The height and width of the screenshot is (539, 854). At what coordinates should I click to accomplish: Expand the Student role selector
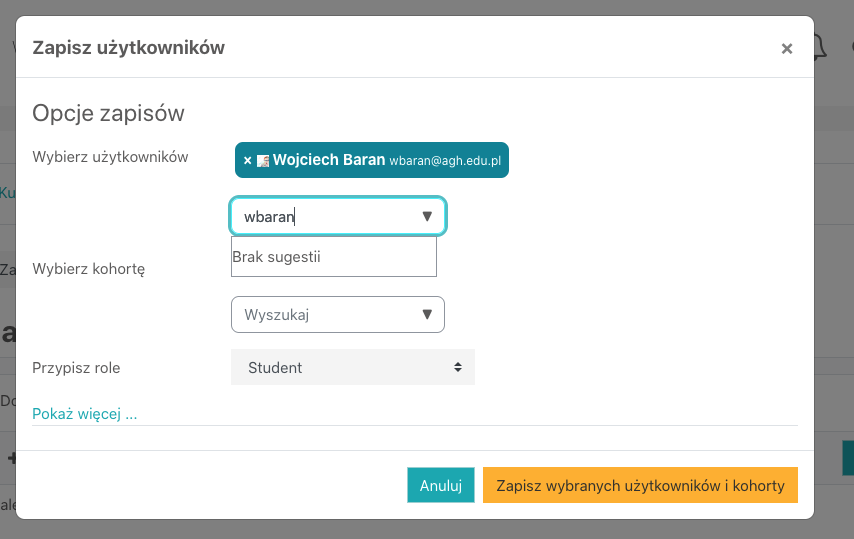[x=353, y=368]
